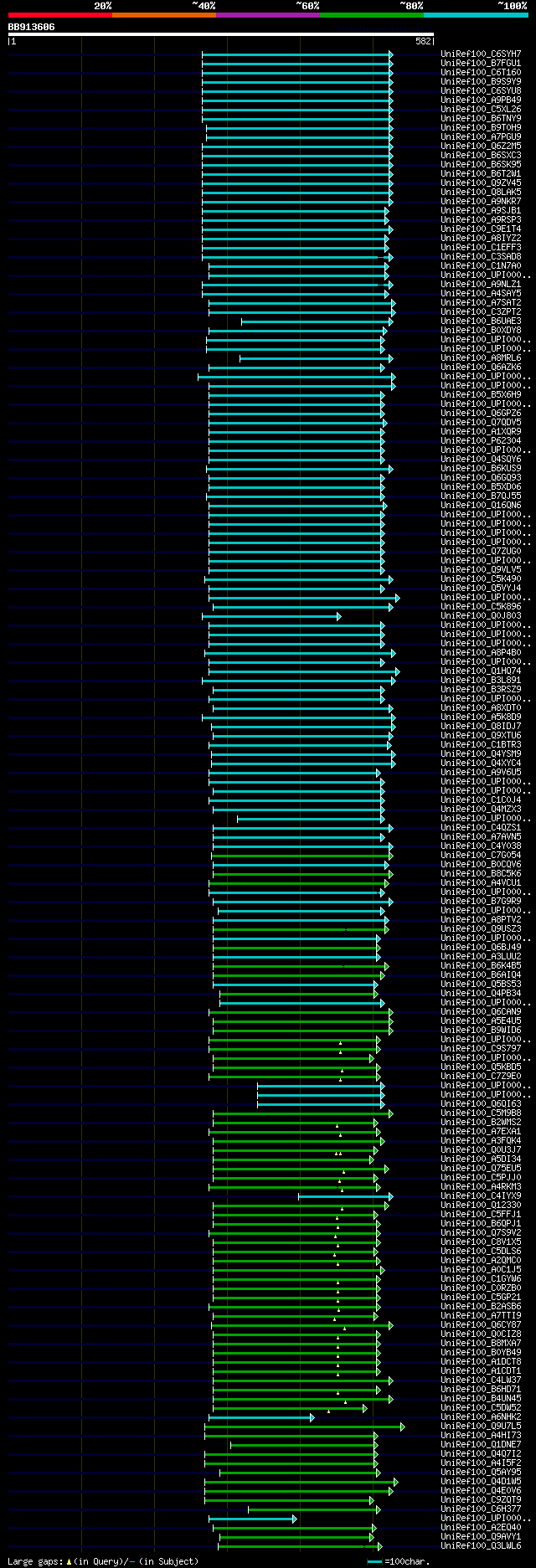Click UniRef100_C3SAD8 label
This screenshot has width=536, height=1568.
(x=481, y=257)
